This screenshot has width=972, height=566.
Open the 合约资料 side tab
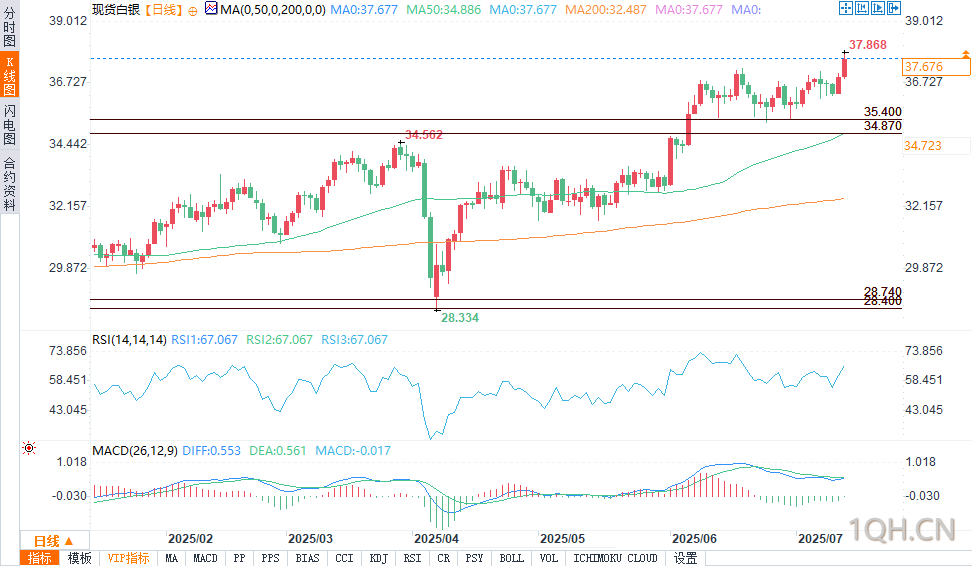pyautogui.click(x=9, y=183)
